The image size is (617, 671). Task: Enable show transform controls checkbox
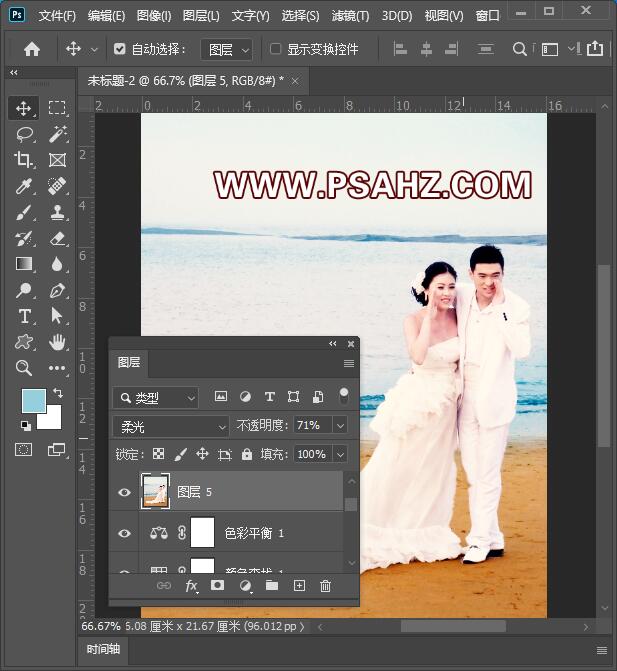pos(275,49)
